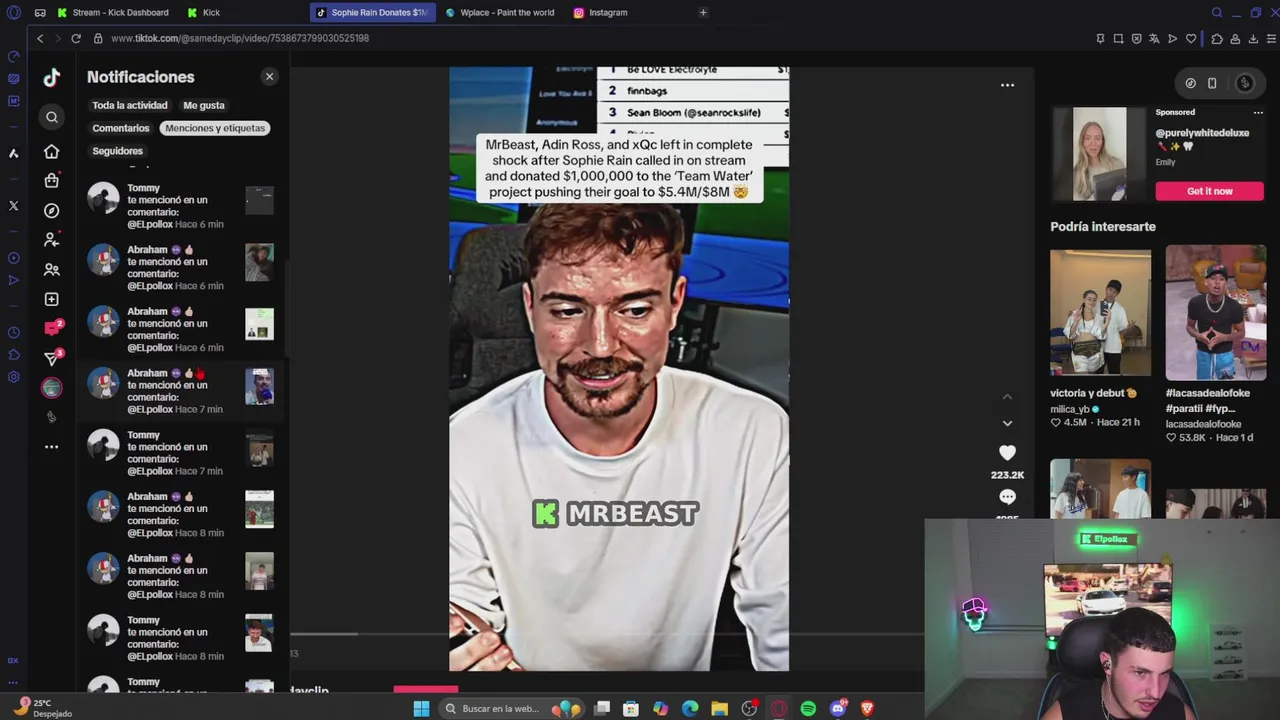This screenshot has height=720, width=1280.
Task: Open TikTok search from the sidebar
Action: [52, 117]
